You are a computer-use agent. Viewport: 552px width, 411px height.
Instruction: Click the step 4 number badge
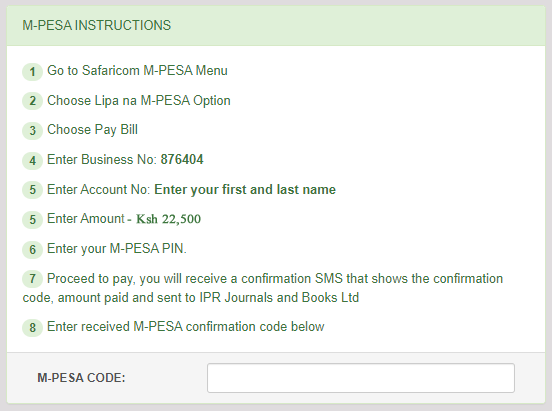32,161
